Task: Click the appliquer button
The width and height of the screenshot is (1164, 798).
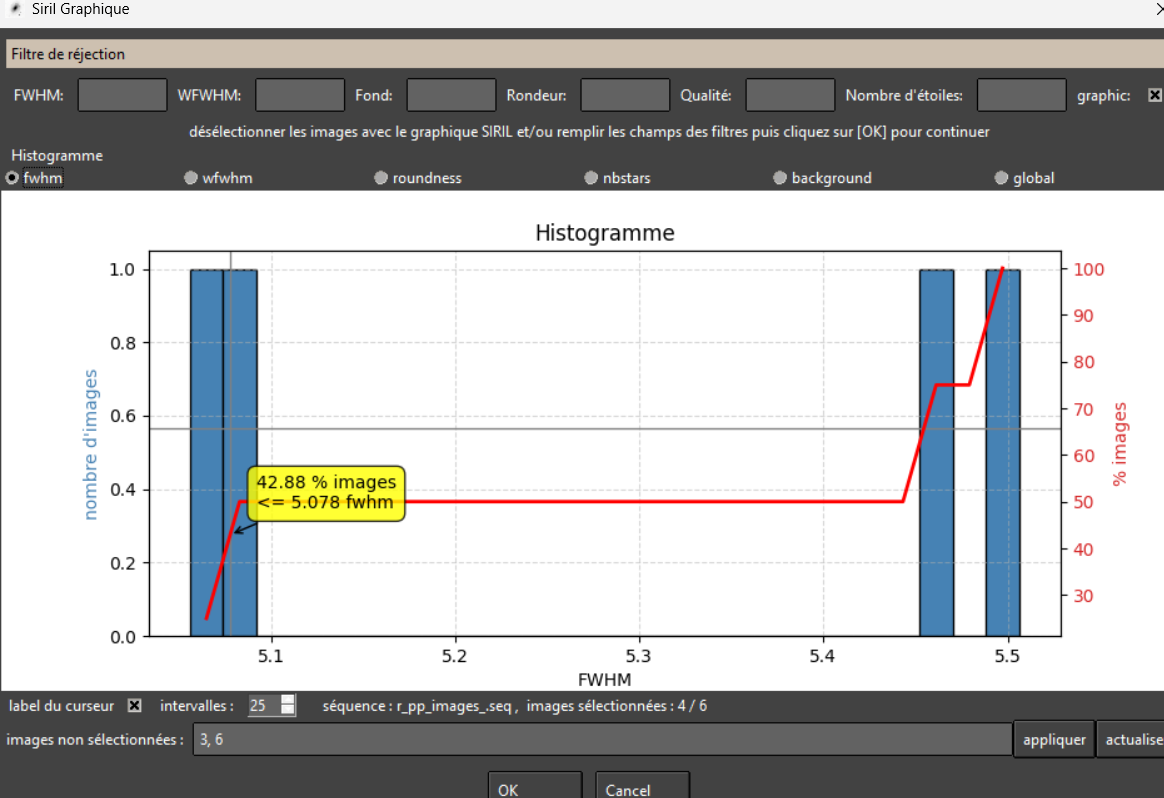Action: coord(1054,740)
